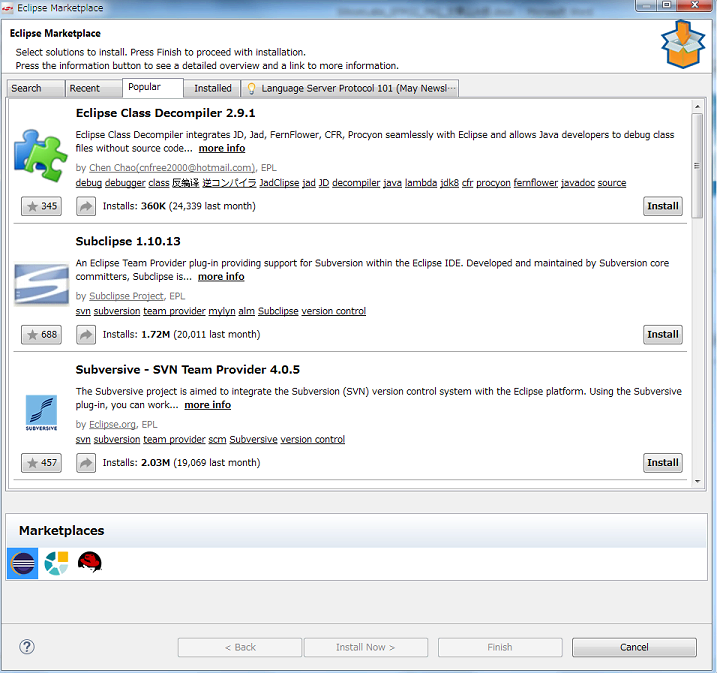This screenshot has height=673, width=717.
Task: Click the scm tag under Subversive
Action: [x=217, y=439]
